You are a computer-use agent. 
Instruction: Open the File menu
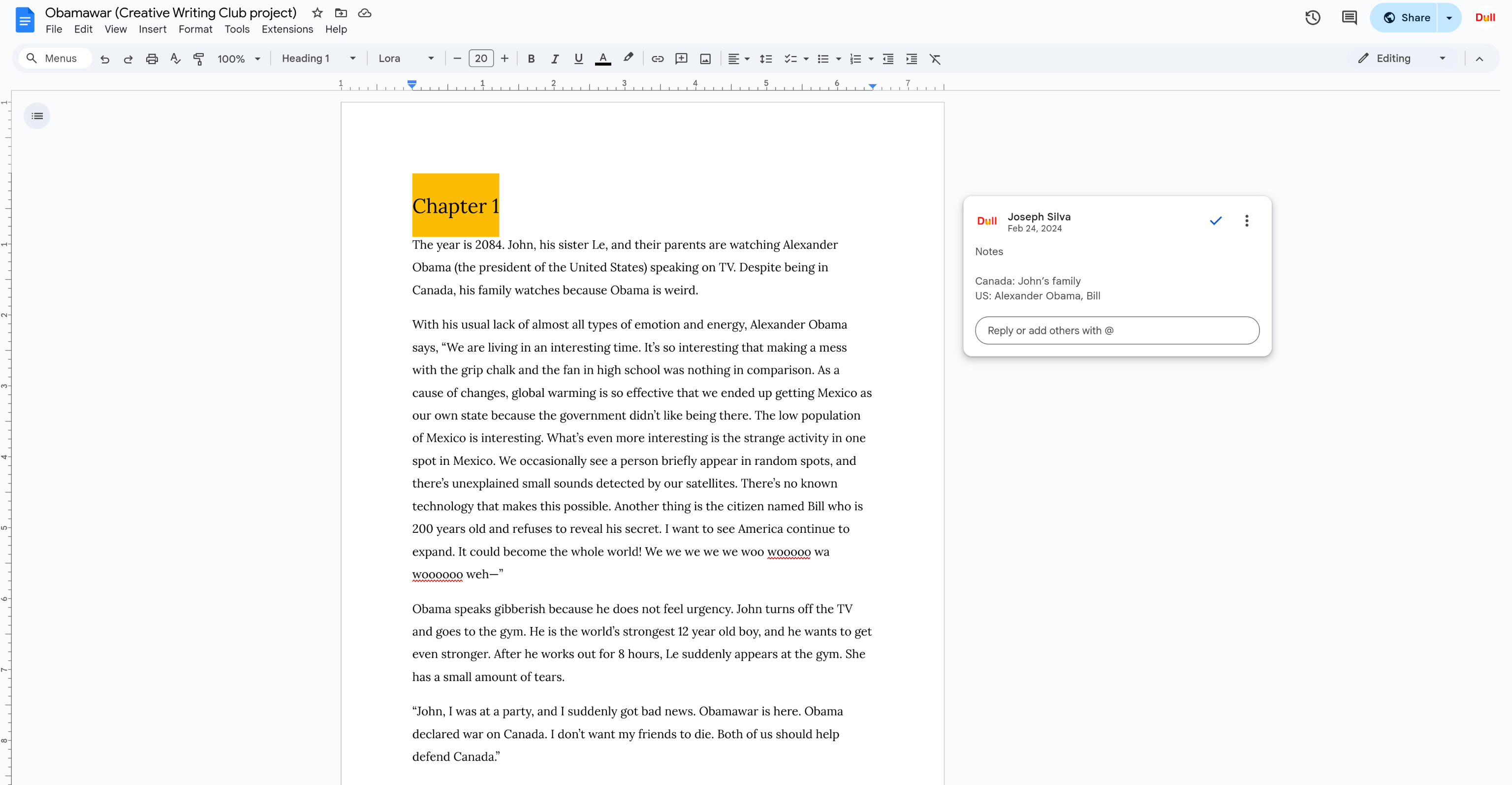pyautogui.click(x=54, y=30)
